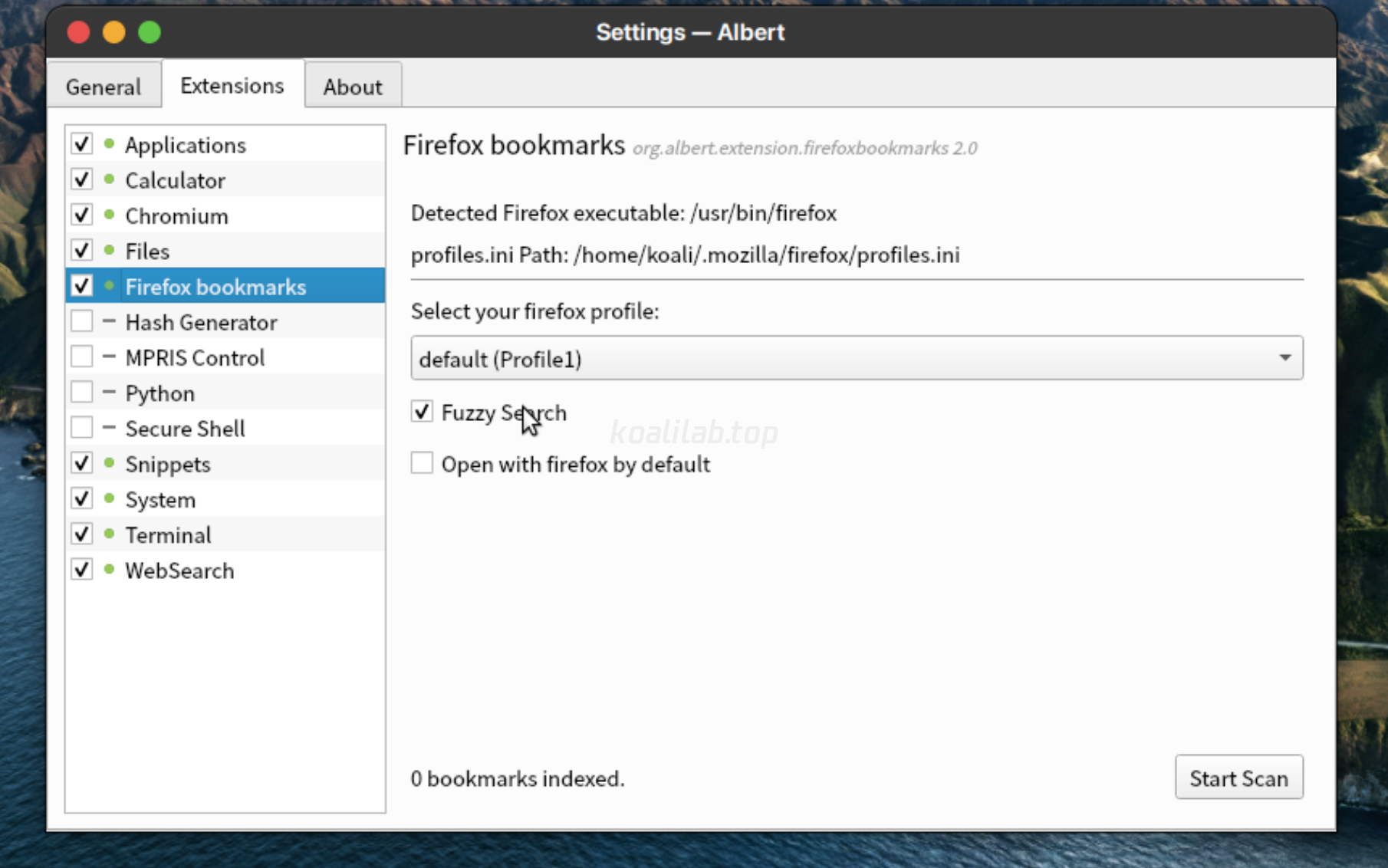This screenshot has height=868, width=1388.
Task: Select the Files extension entry
Action: 225,251
